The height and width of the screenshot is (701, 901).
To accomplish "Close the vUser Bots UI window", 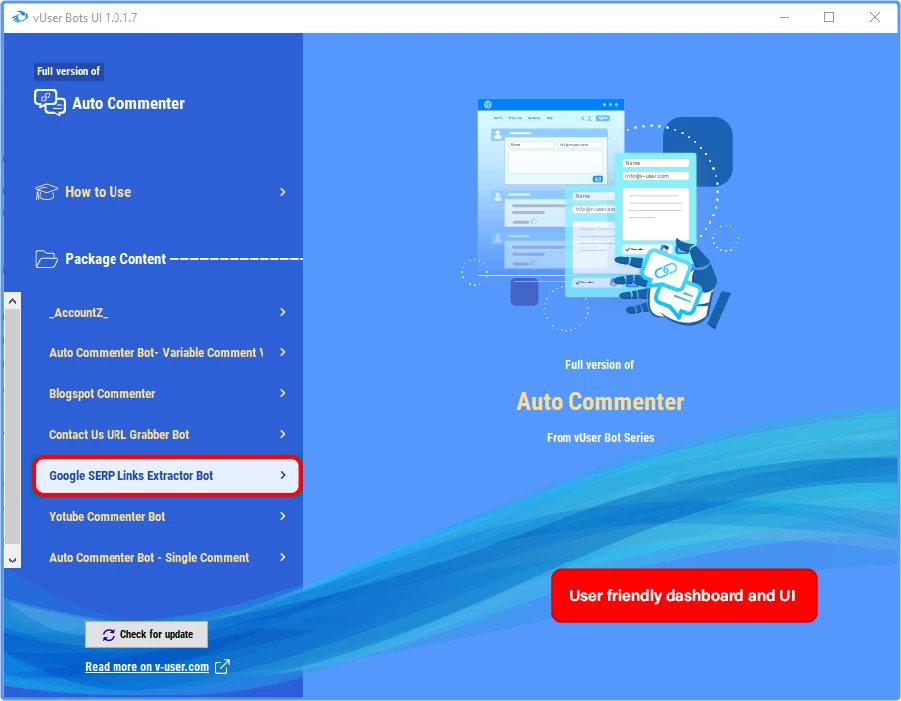I will click(875, 17).
